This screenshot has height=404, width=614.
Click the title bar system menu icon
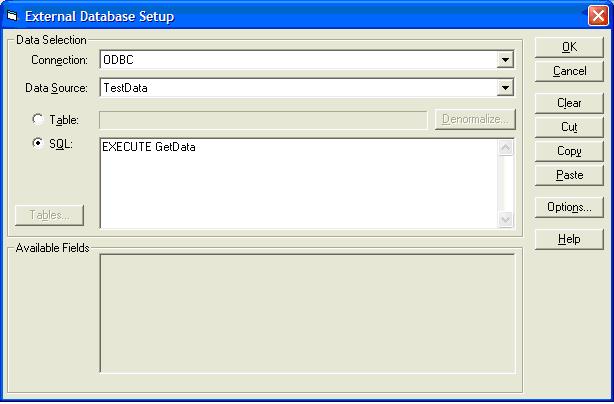pyautogui.click(x=12, y=16)
